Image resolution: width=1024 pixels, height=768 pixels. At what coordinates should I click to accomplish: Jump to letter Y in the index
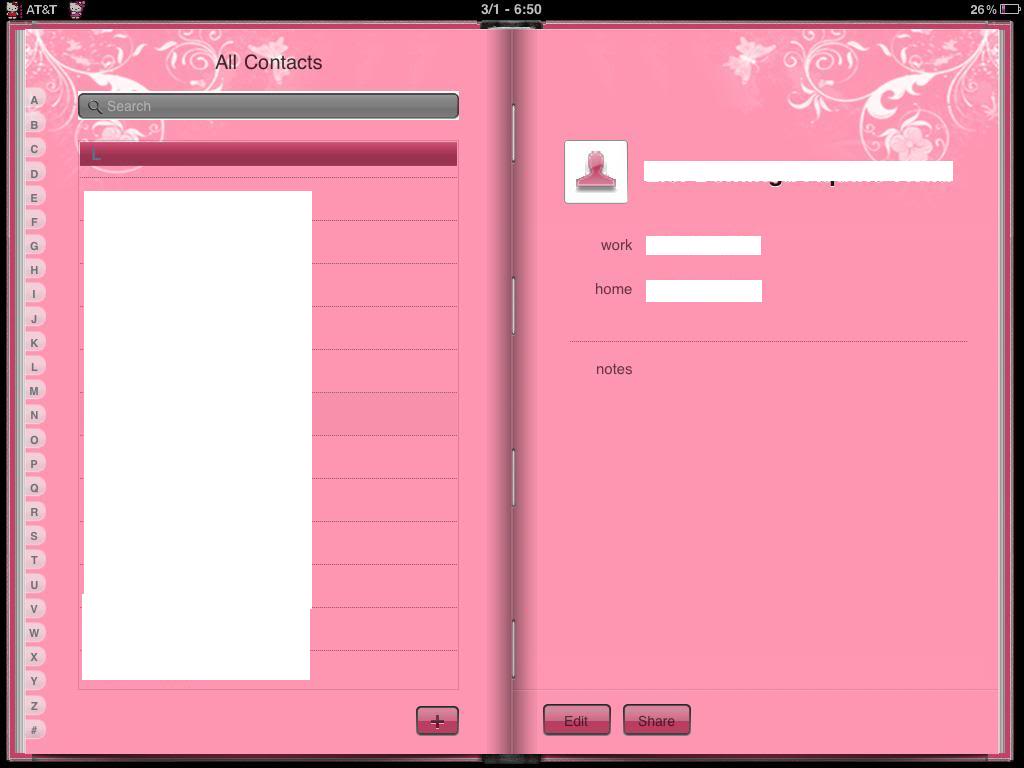(x=34, y=681)
